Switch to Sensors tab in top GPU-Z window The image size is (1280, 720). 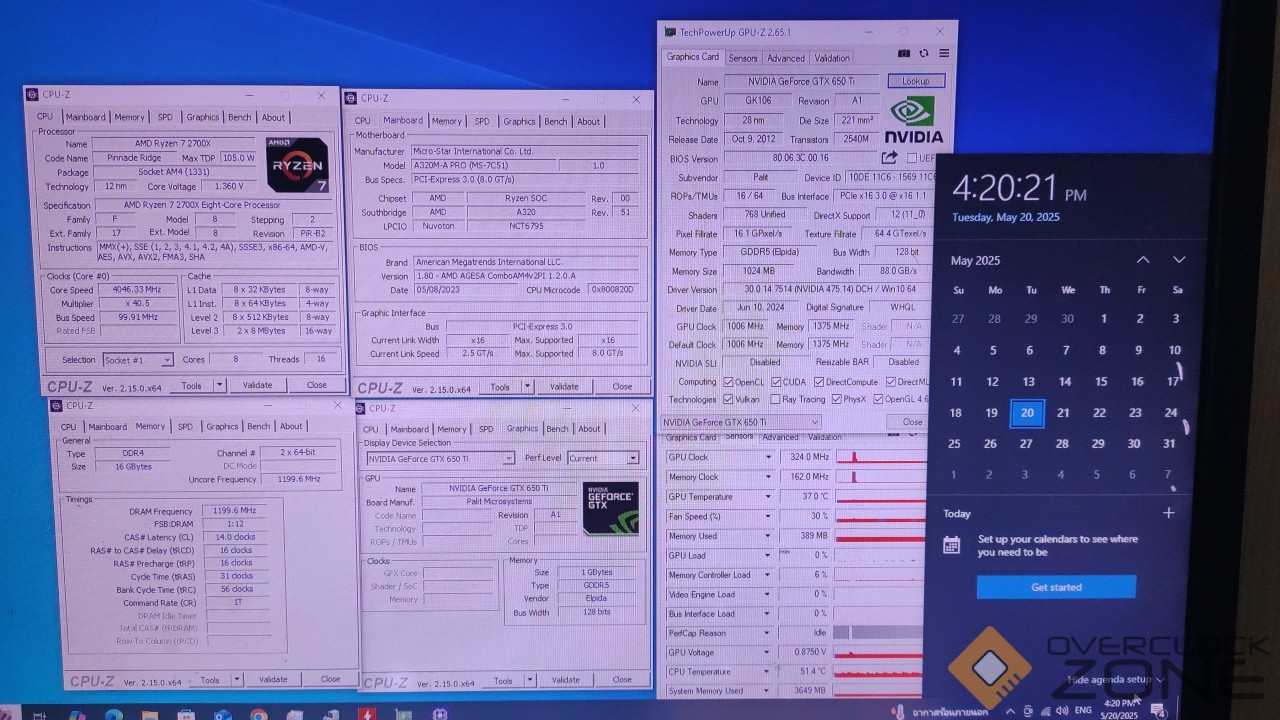tap(743, 58)
